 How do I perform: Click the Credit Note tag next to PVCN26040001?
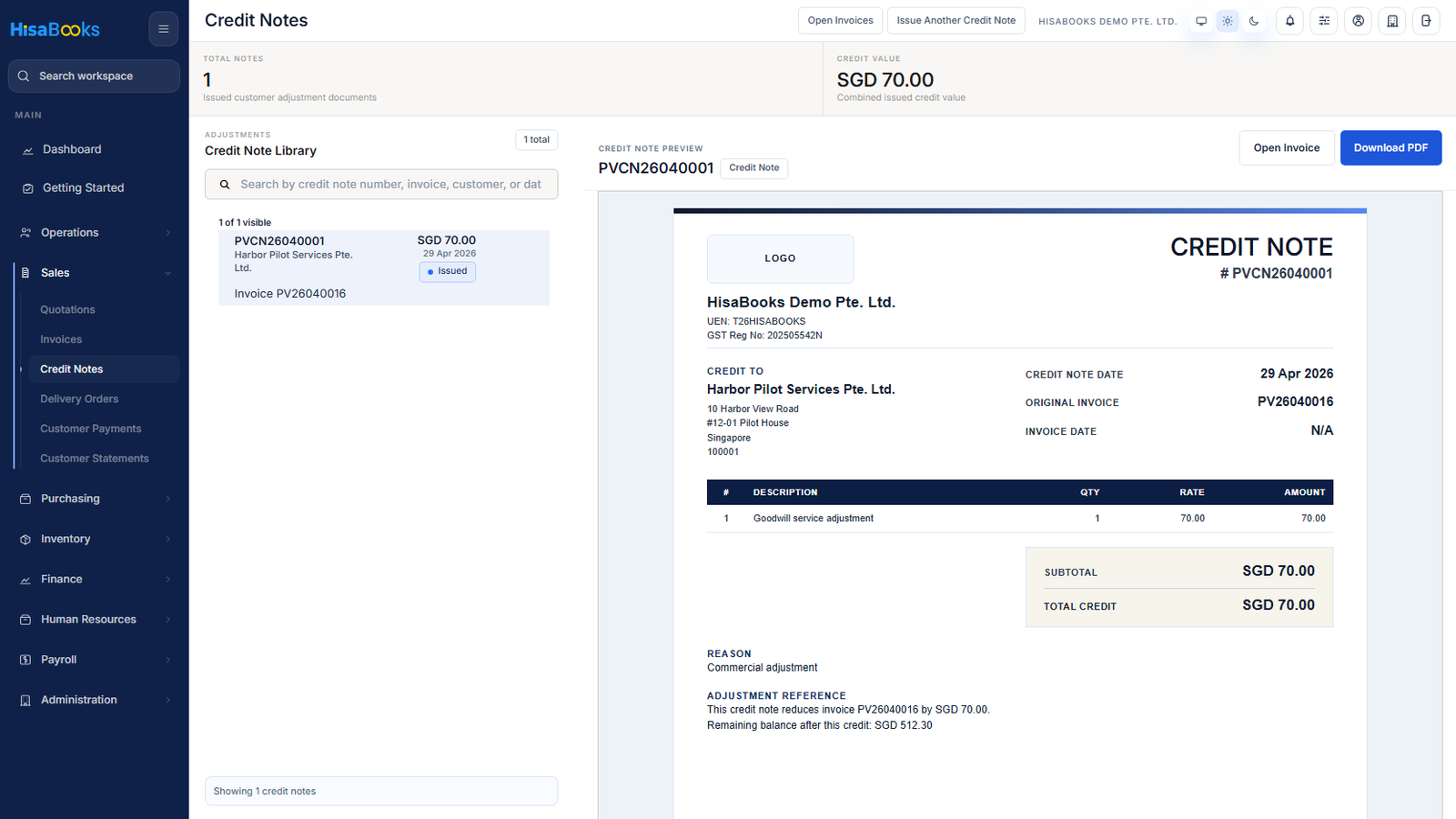point(753,168)
